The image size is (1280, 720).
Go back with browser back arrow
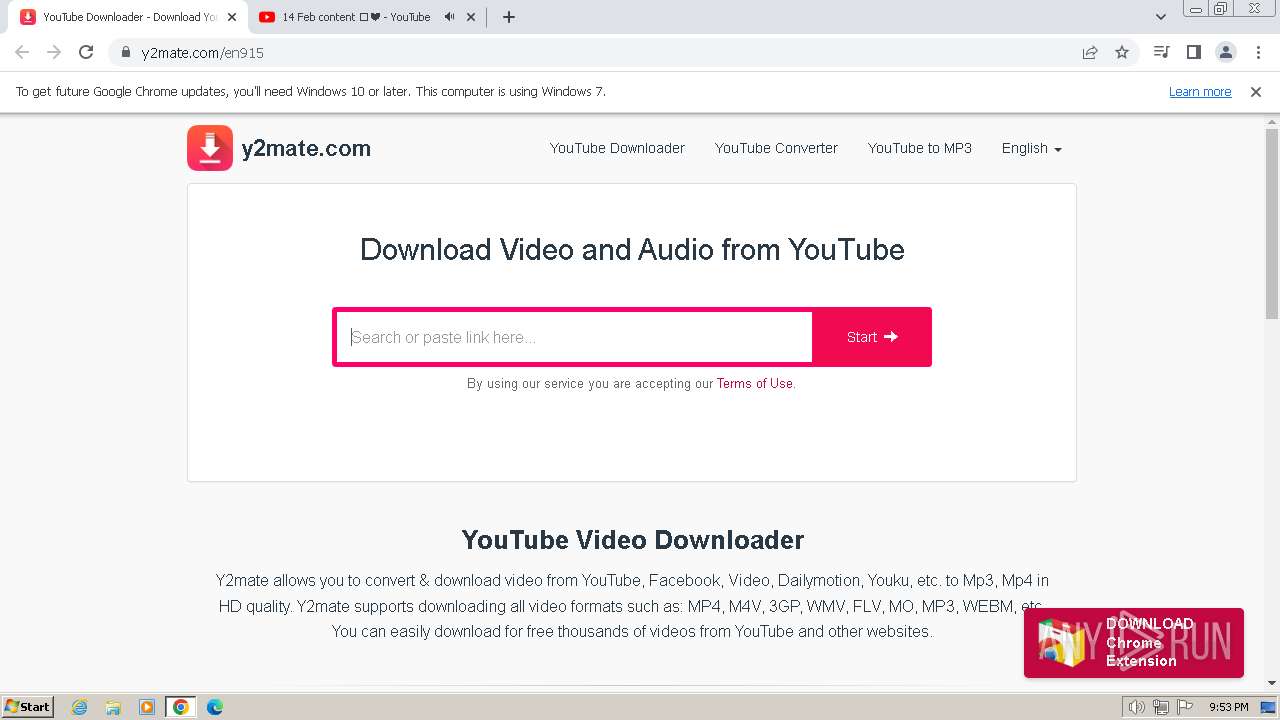coord(22,53)
